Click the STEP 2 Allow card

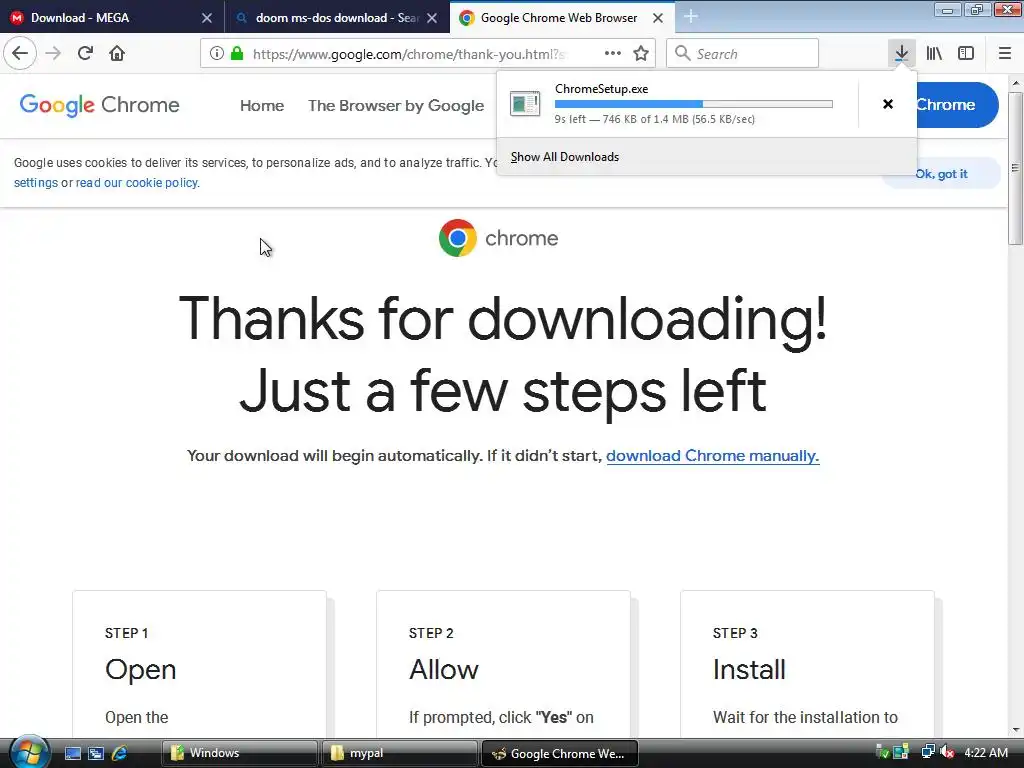[x=504, y=664]
